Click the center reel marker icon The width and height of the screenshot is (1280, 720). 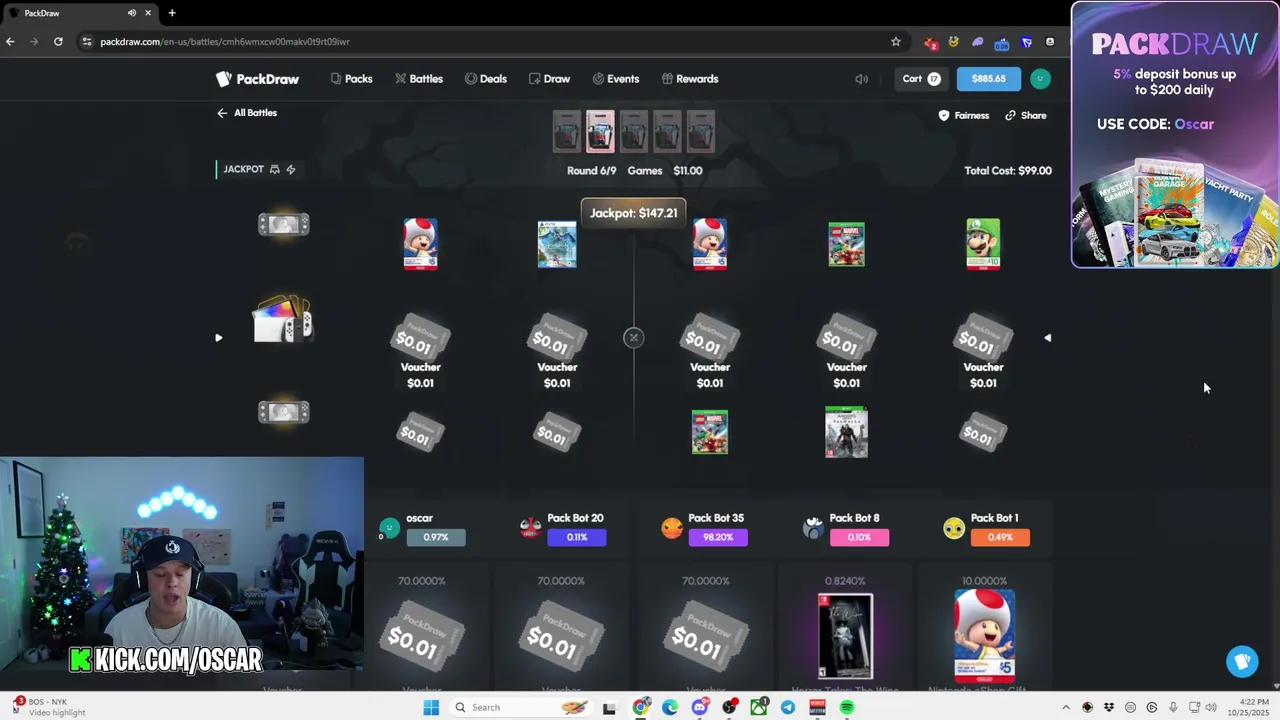coord(633,338)
